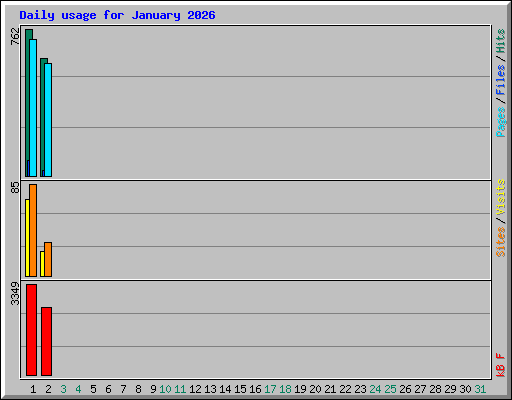Screen dimensions: 512x400
Task: Click green day 24 on the x-axis
Action: pos(375,389)
